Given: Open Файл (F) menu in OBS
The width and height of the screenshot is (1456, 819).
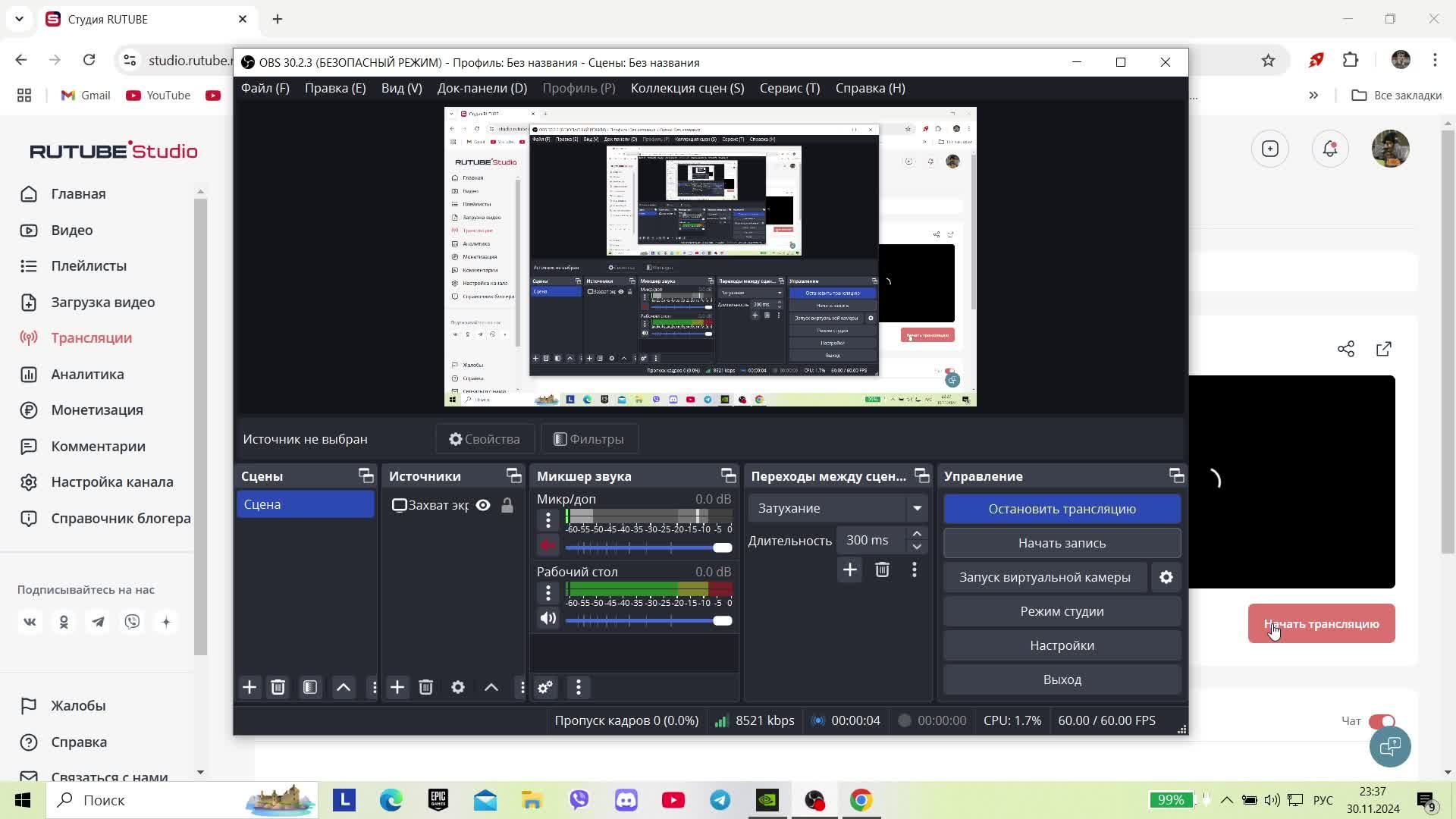Looking at the screenshot, I should point(265,88).
